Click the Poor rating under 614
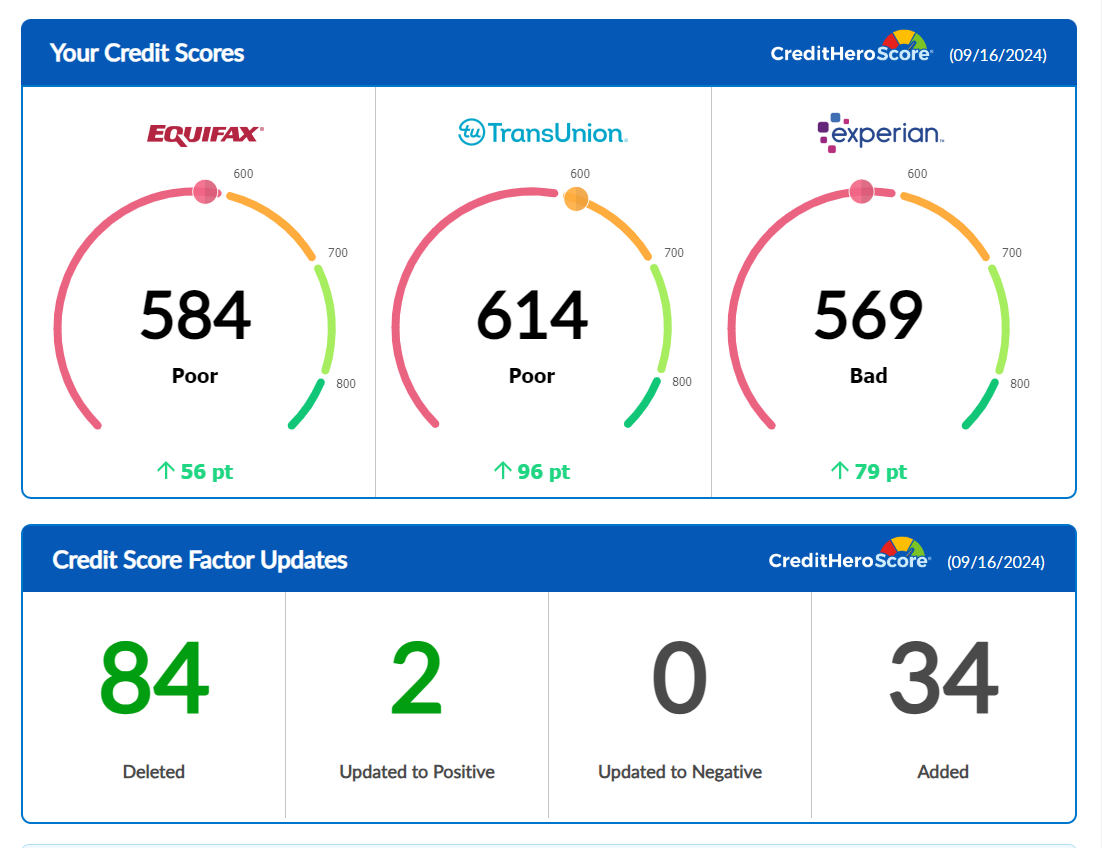The width and height of the screenshot is (1102, 848). click(x=531, y=376)
